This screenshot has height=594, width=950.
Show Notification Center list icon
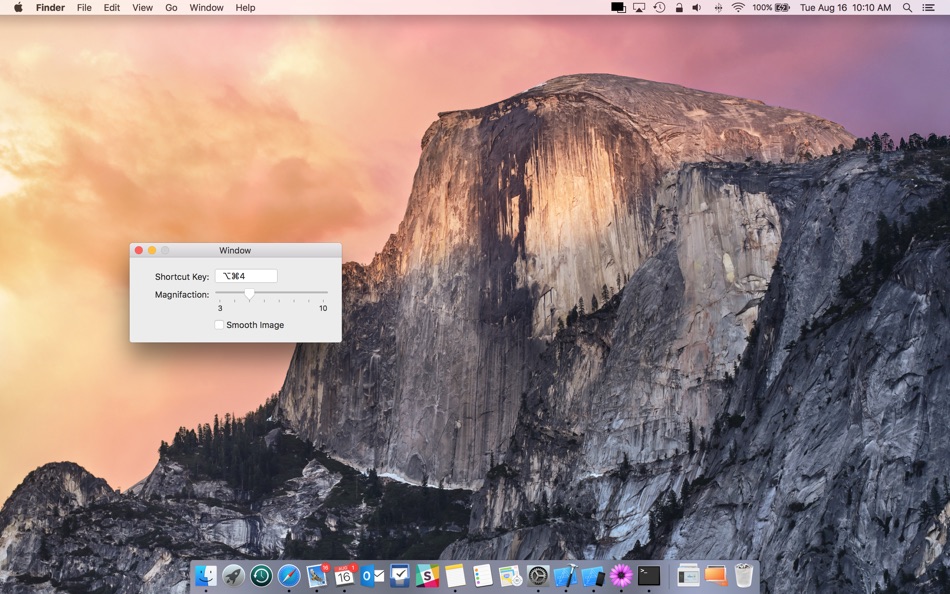click(x=928, y=7)
